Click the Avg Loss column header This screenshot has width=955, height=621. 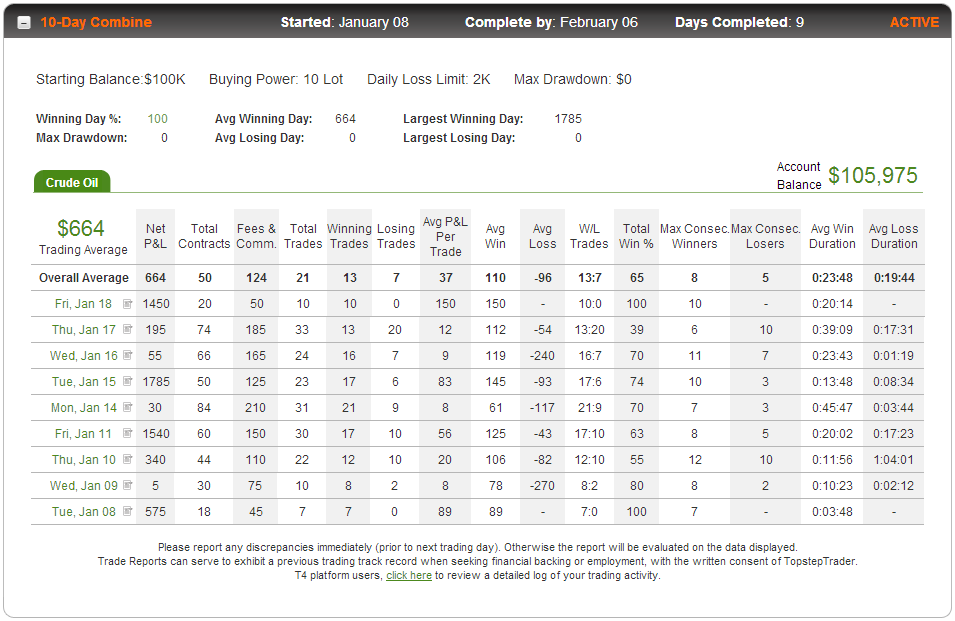542,236
